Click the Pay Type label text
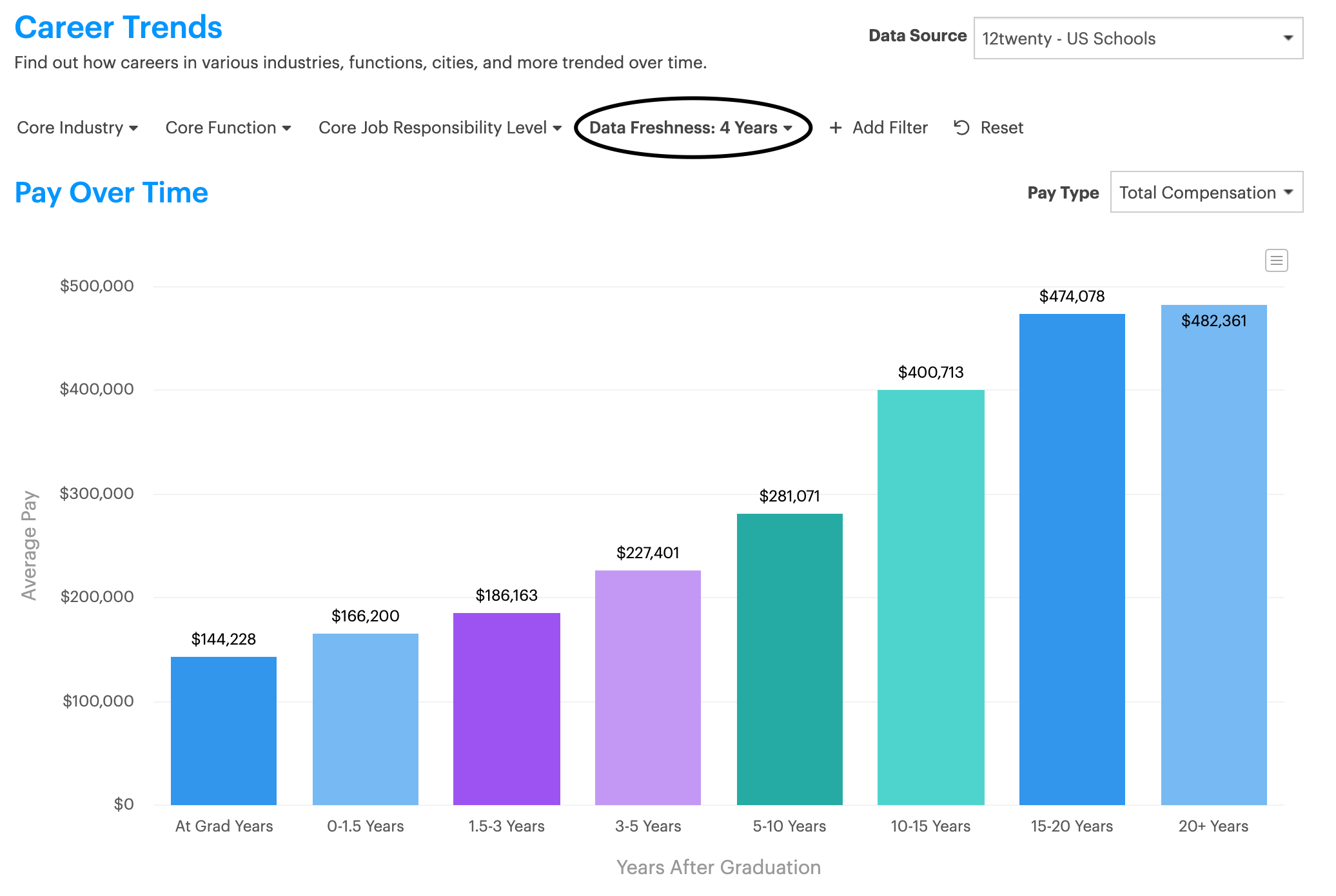This screenshot has width=1336, height=896. (1063, 193)
